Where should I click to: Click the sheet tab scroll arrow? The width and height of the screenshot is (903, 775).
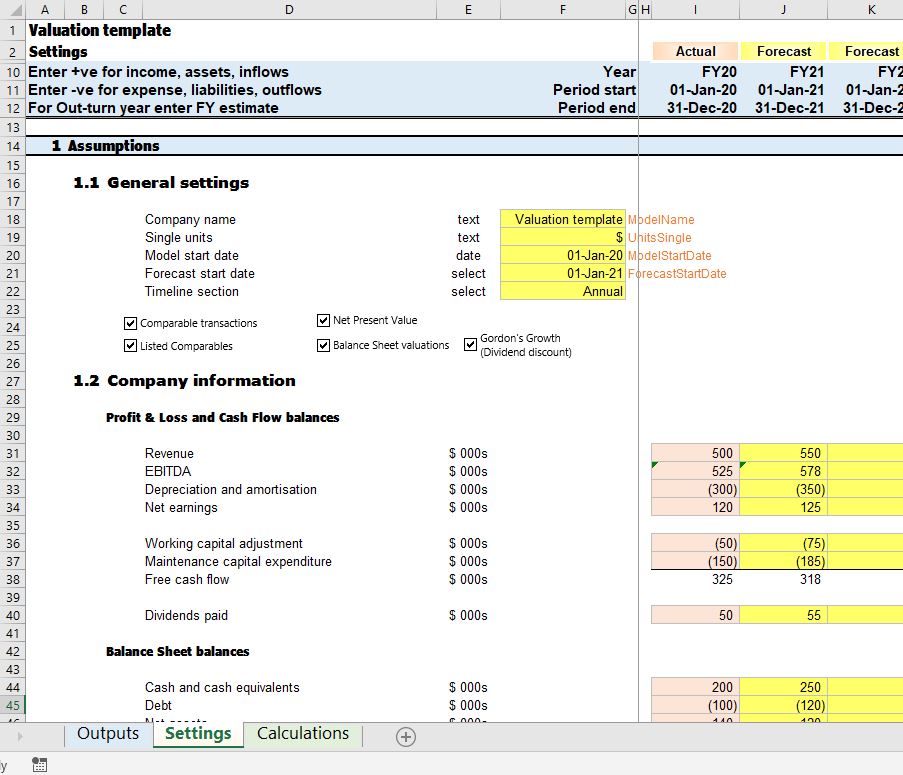click(20, 736)
